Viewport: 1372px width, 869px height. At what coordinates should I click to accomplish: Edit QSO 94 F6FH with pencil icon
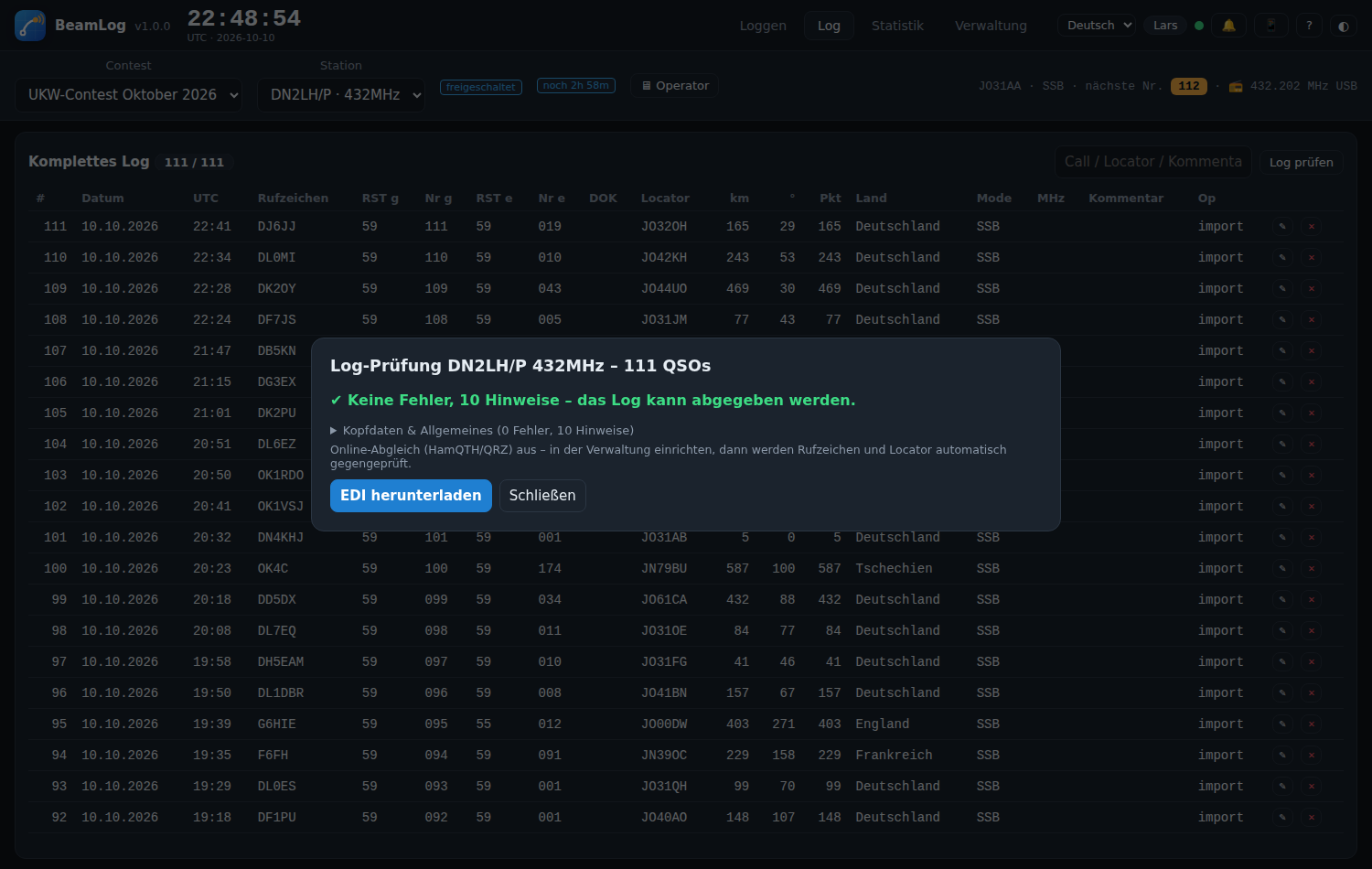[x=1282, y=756]
